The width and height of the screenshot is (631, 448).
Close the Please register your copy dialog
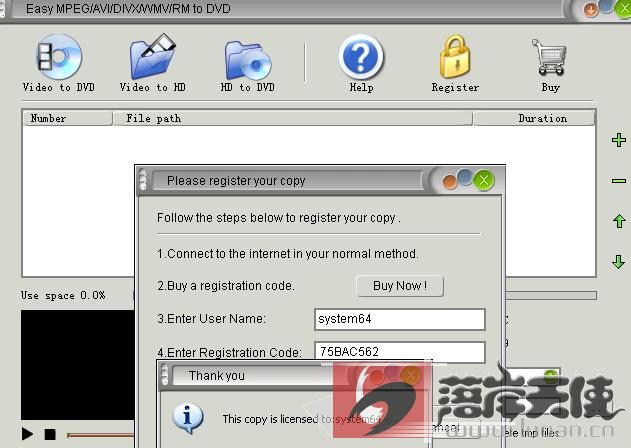point(484,180)
